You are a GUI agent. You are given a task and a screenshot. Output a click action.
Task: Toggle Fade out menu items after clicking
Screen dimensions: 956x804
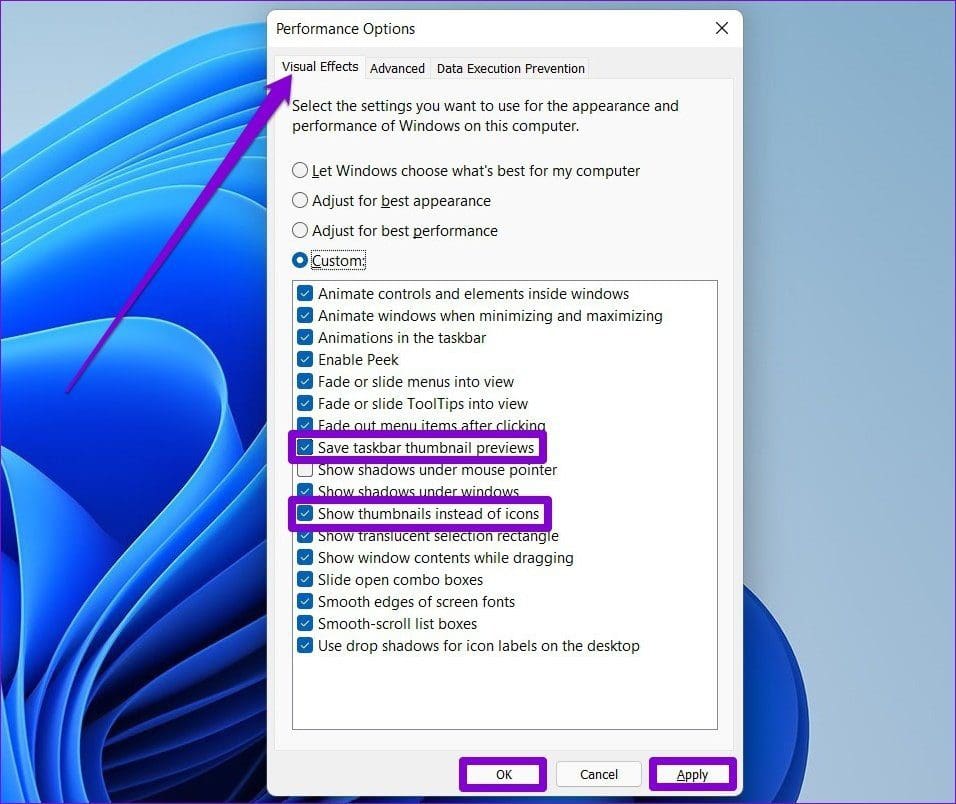[305, 424]
